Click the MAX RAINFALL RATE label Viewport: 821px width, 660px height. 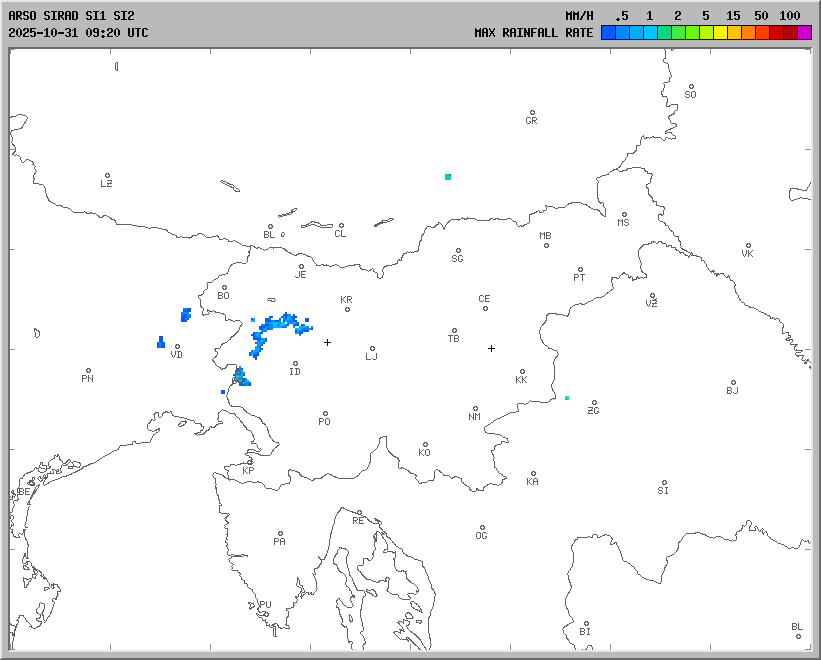533,33
